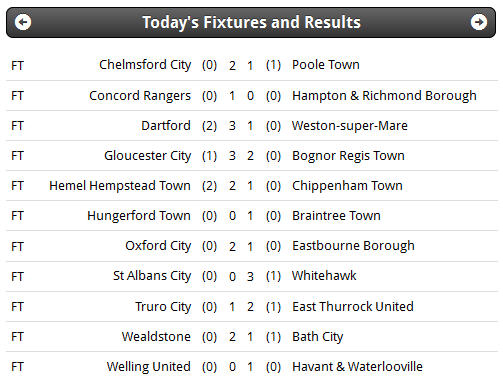Click Havant & Waterlooville team name
The image size is (503, 390).
357,367
